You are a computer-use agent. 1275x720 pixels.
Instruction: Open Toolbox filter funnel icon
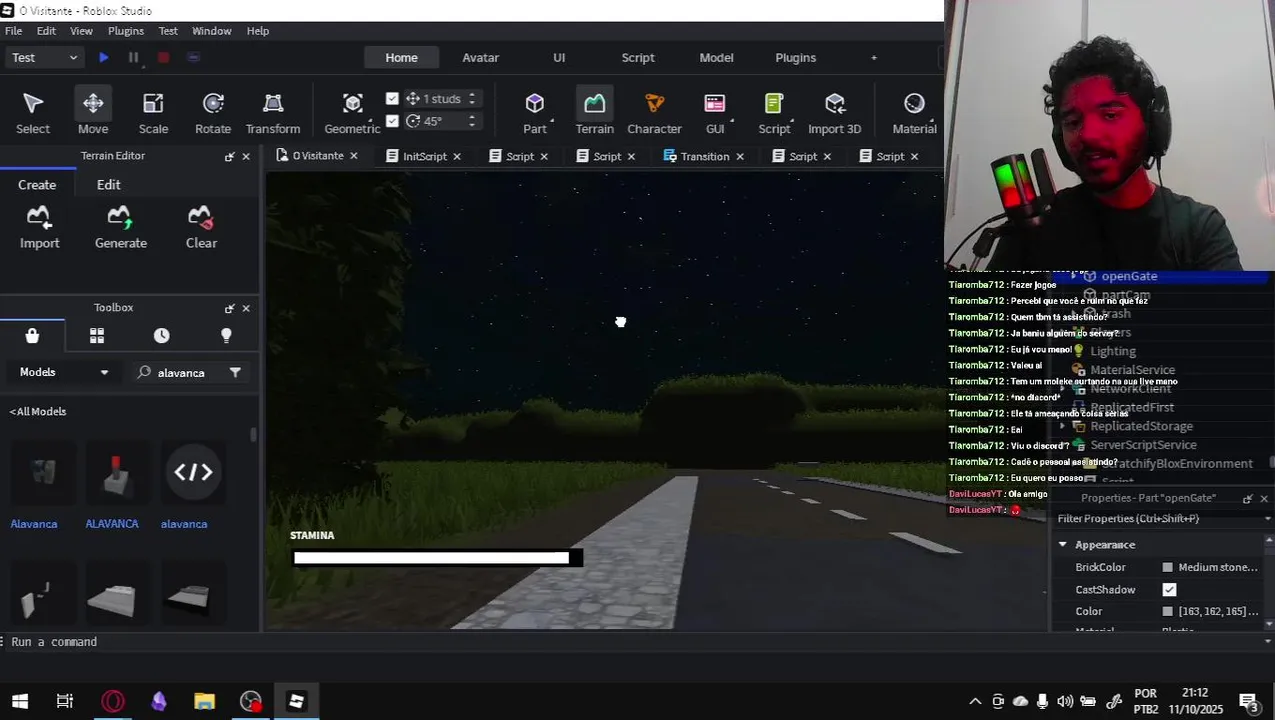tap(235, 373)
